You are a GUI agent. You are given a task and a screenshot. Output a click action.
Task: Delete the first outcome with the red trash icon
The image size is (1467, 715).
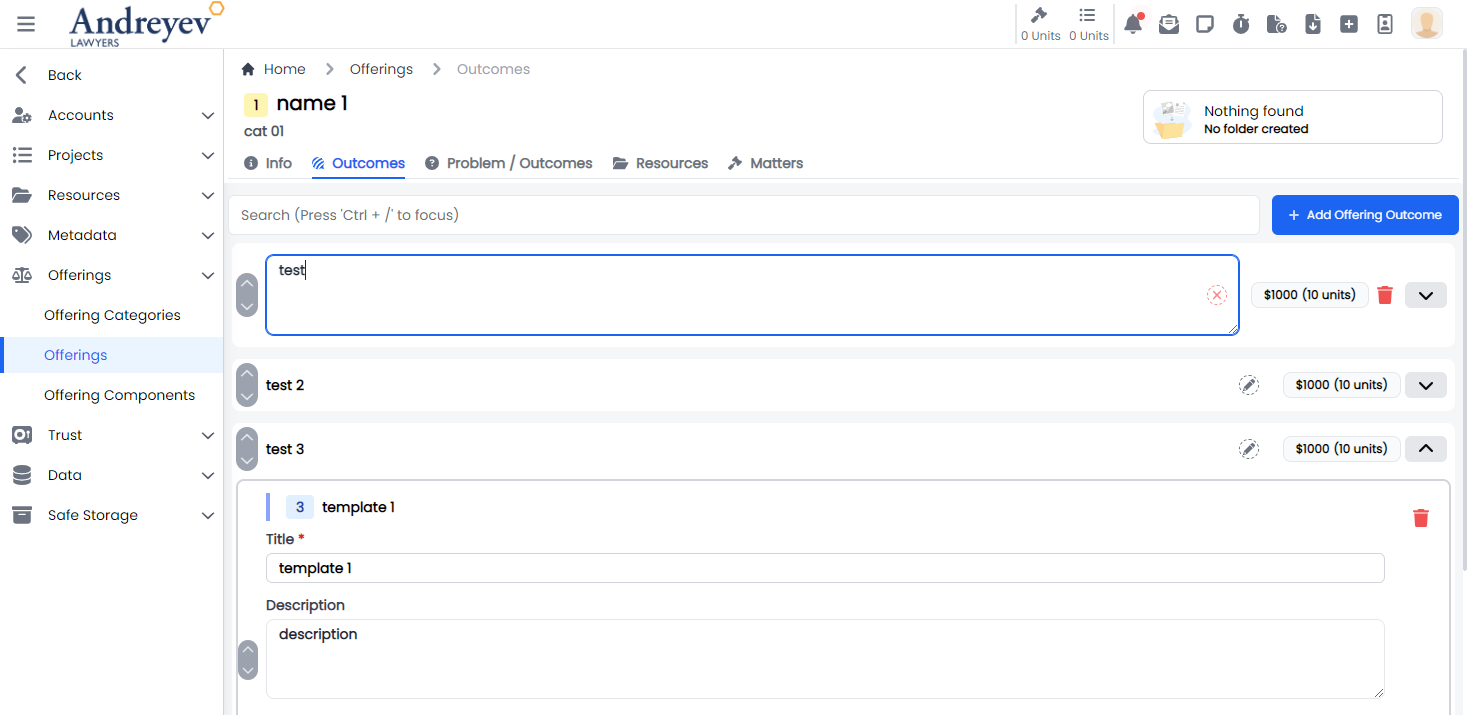(1385, 295)
